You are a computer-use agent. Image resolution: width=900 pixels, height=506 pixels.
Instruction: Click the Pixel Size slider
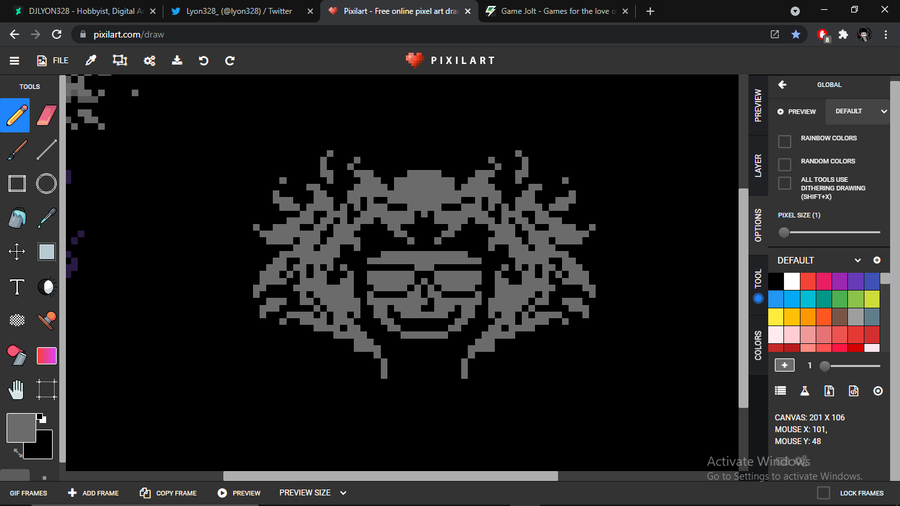tap(829, 232)
